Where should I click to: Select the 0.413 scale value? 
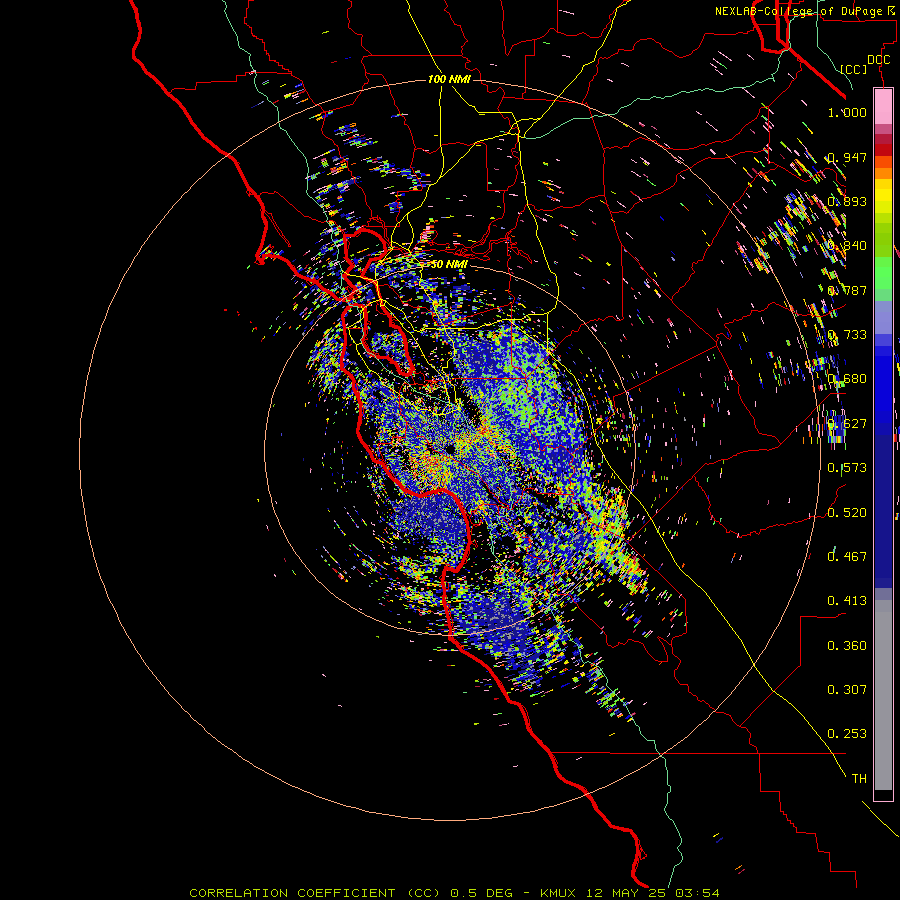[x=847, y=601]
